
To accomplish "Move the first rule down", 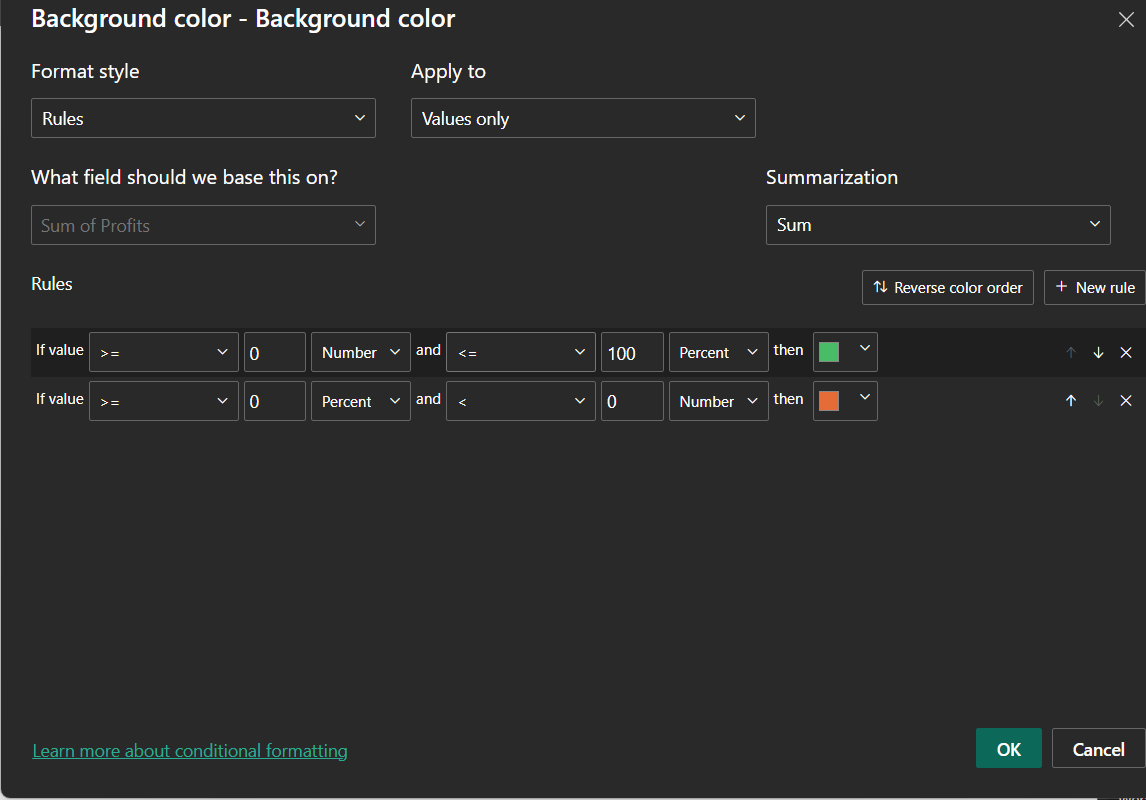I will 1098,353.
